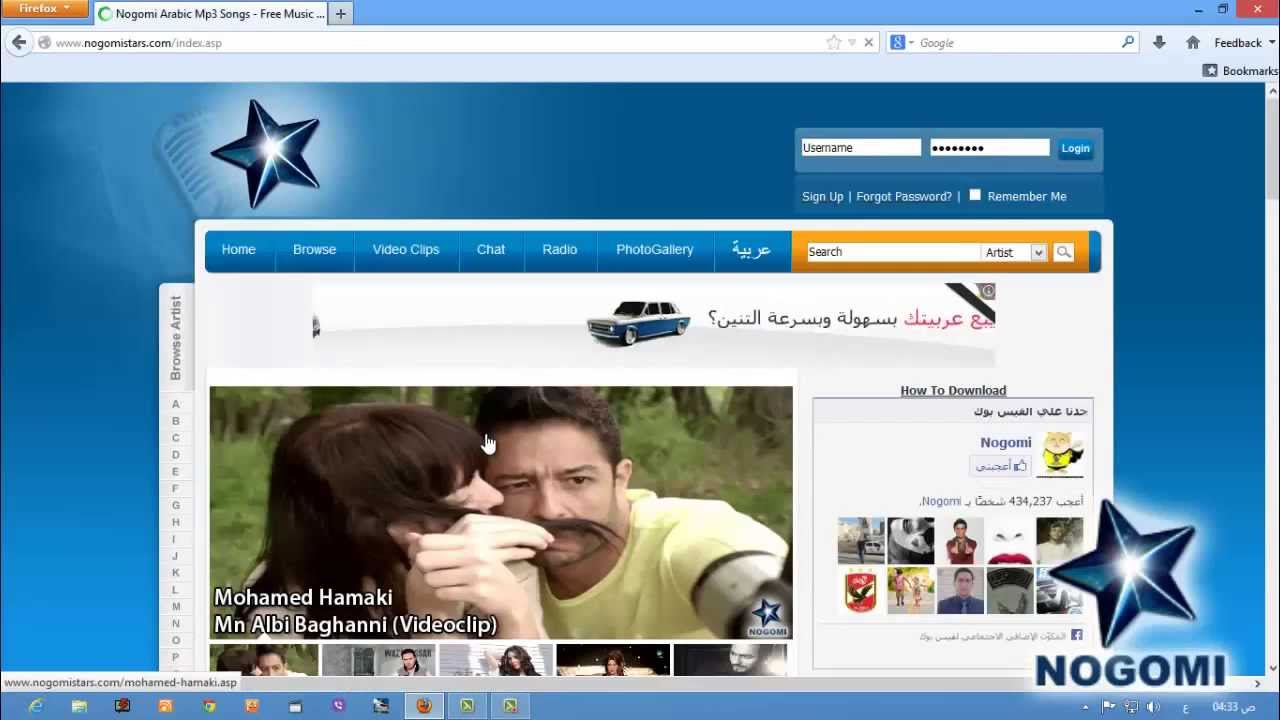The image size is (1280, 720).
Task: Click the Forgot Password link
Action: pyautogui.click(x=904, y=196)
